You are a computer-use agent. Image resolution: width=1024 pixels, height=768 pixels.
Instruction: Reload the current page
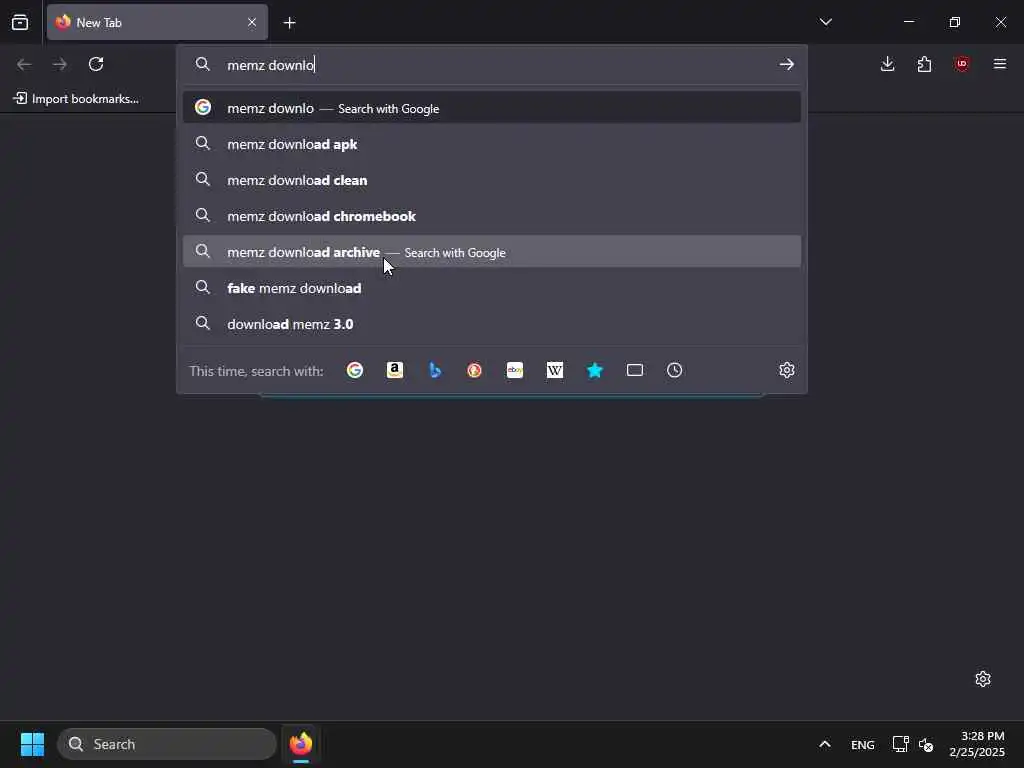pyautogui.click(x=96, y=64)
